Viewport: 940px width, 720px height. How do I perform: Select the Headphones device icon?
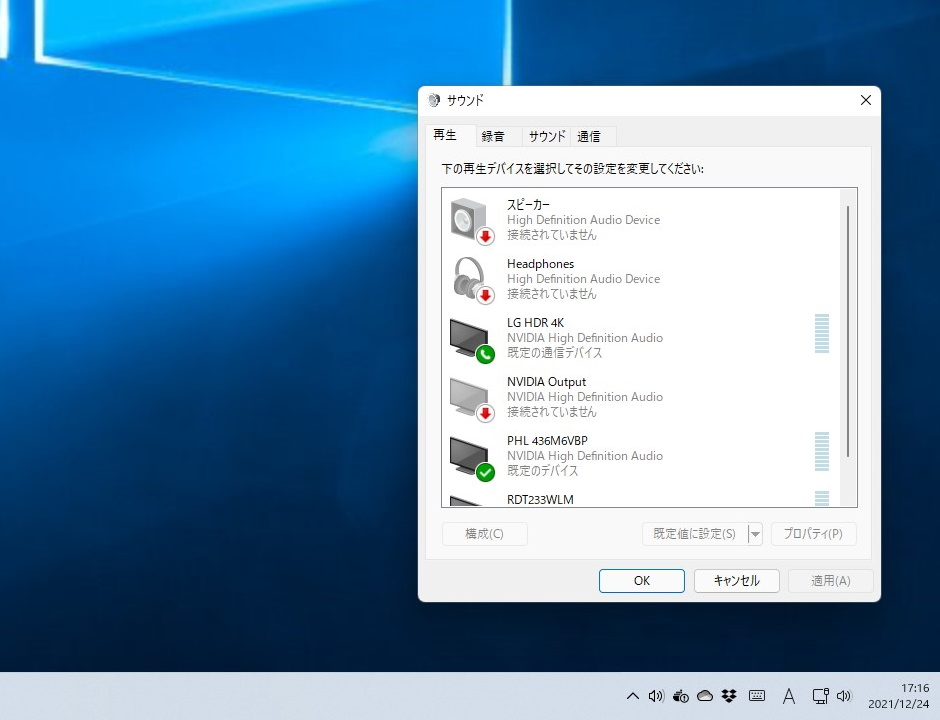469,277
